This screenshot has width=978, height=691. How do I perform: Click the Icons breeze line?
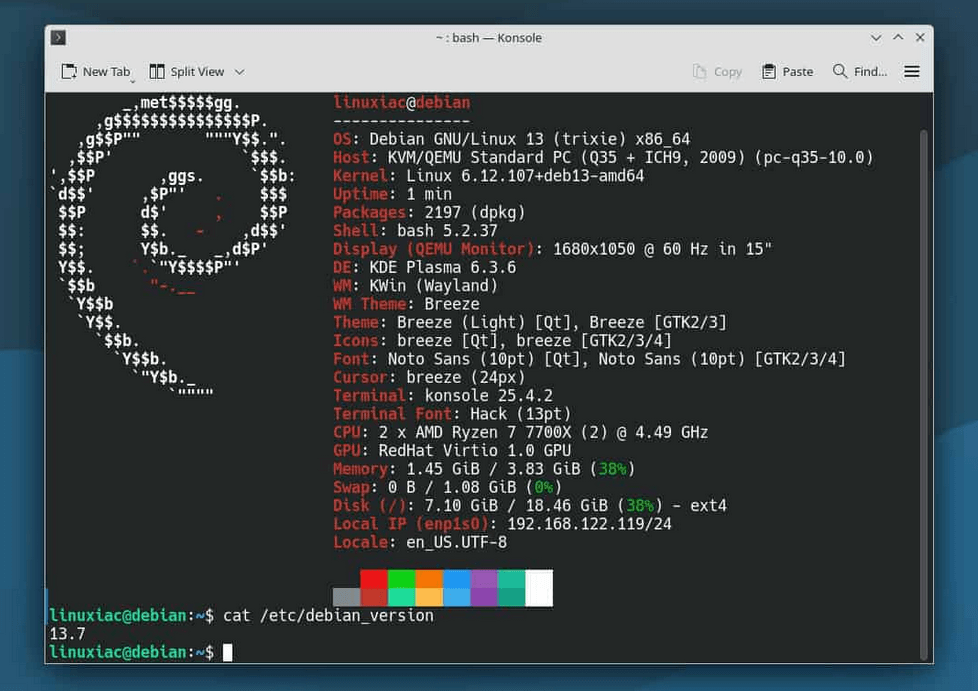pos(502,341)
